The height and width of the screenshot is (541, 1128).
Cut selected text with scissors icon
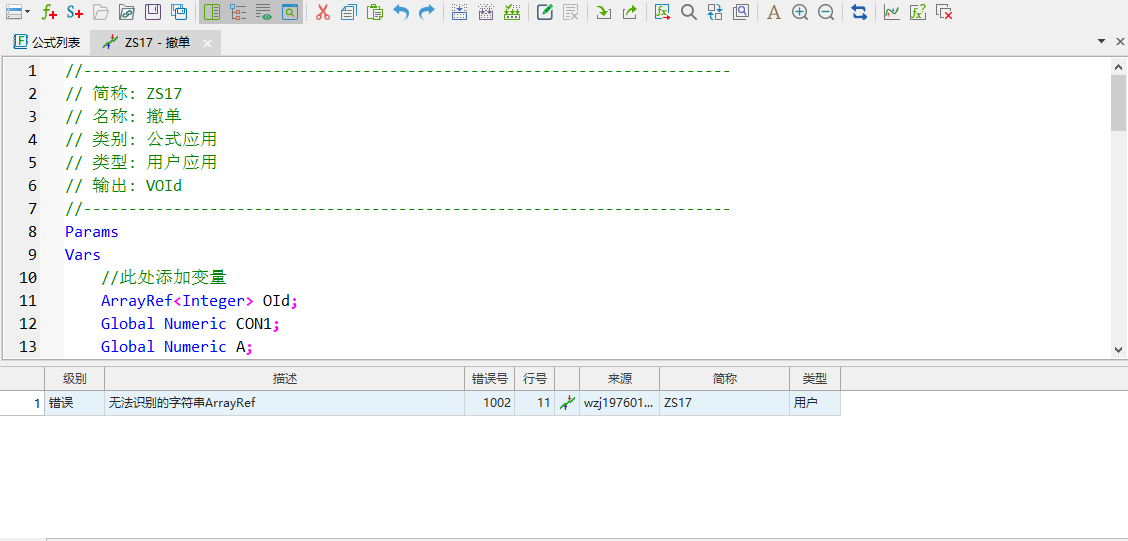tap(322, 12)
